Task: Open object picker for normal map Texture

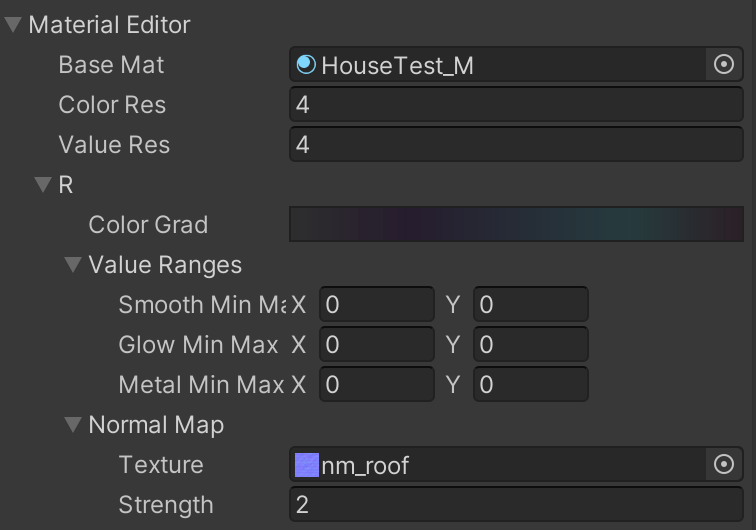Action: 724,465
